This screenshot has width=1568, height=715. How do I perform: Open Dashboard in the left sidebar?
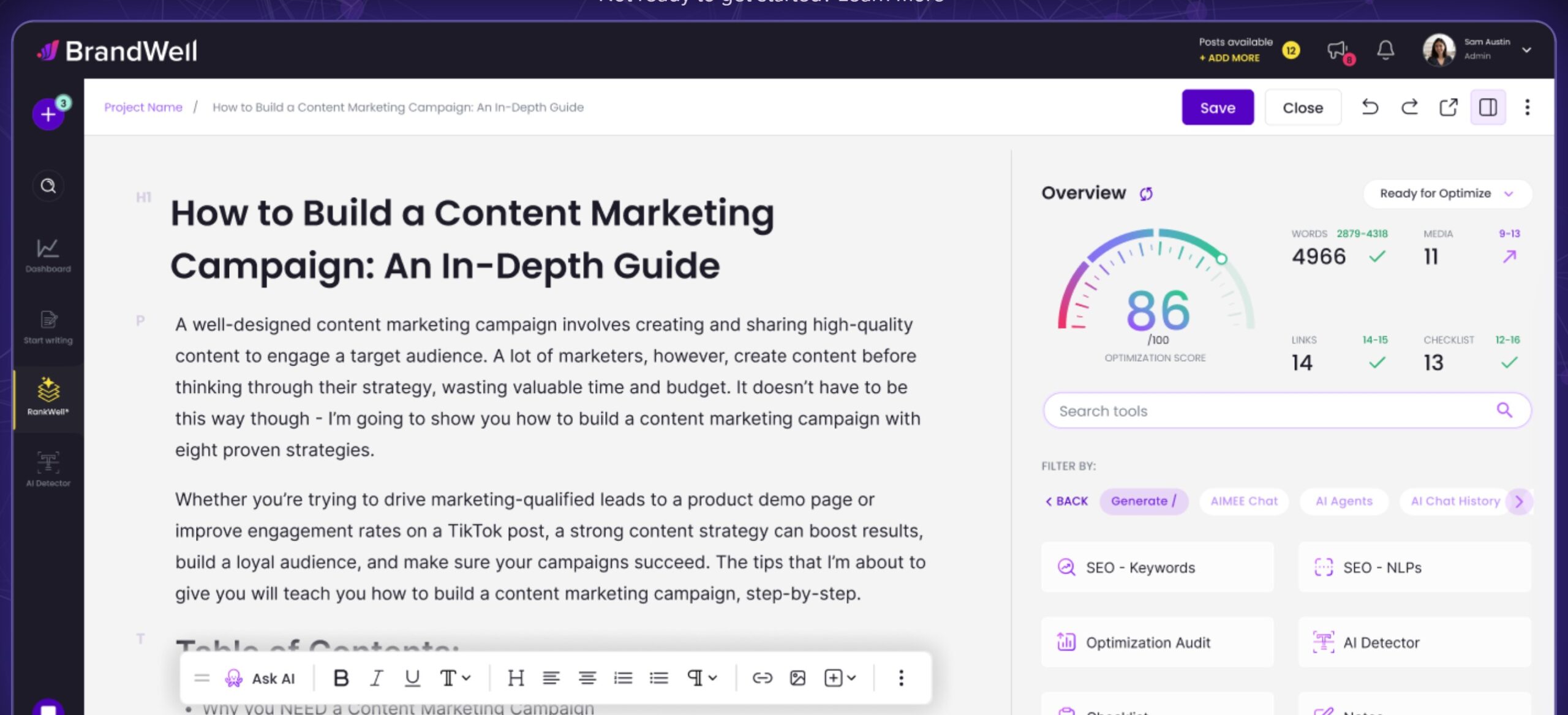click(48, 255)
